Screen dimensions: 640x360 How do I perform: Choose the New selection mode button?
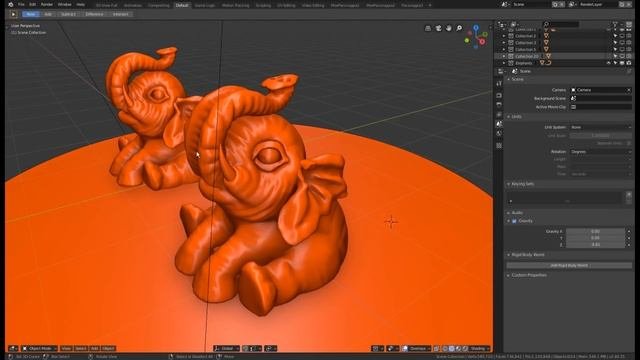click(30, 14)
